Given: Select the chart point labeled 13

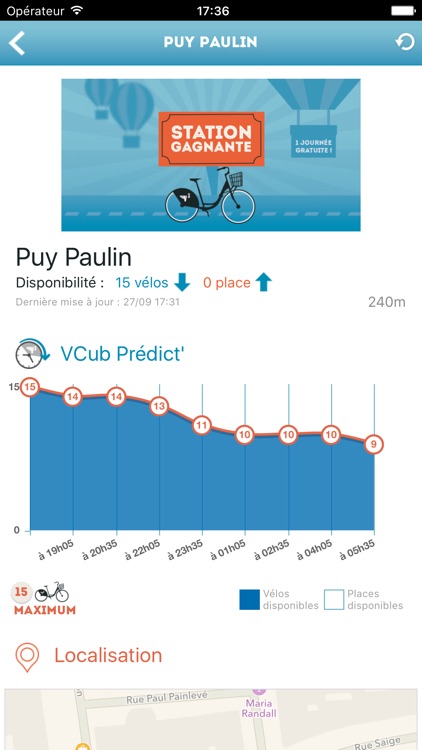Looking at the screenshot, I should [x=159, y=407].
